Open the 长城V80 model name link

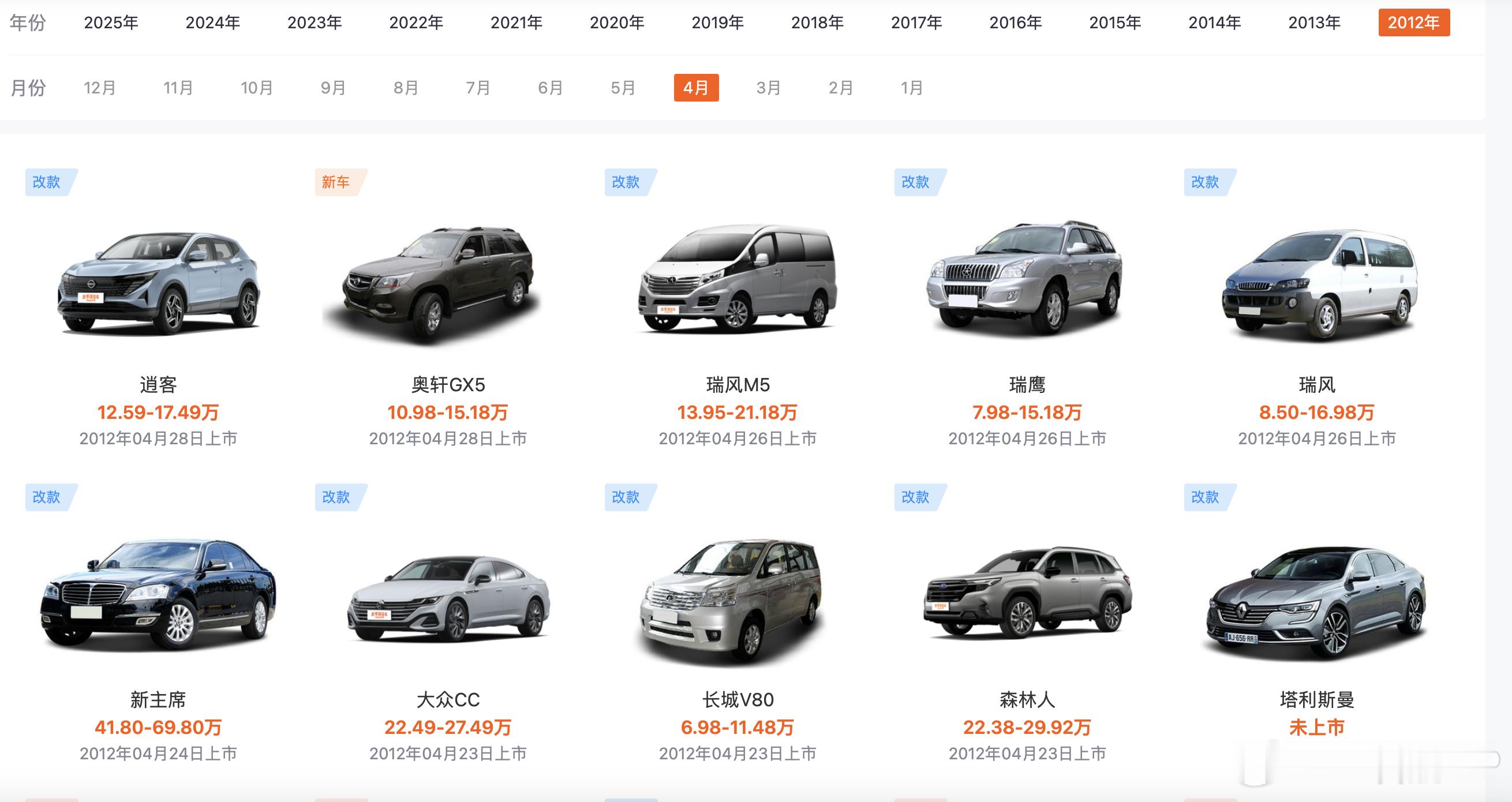[x=738, y=700]
